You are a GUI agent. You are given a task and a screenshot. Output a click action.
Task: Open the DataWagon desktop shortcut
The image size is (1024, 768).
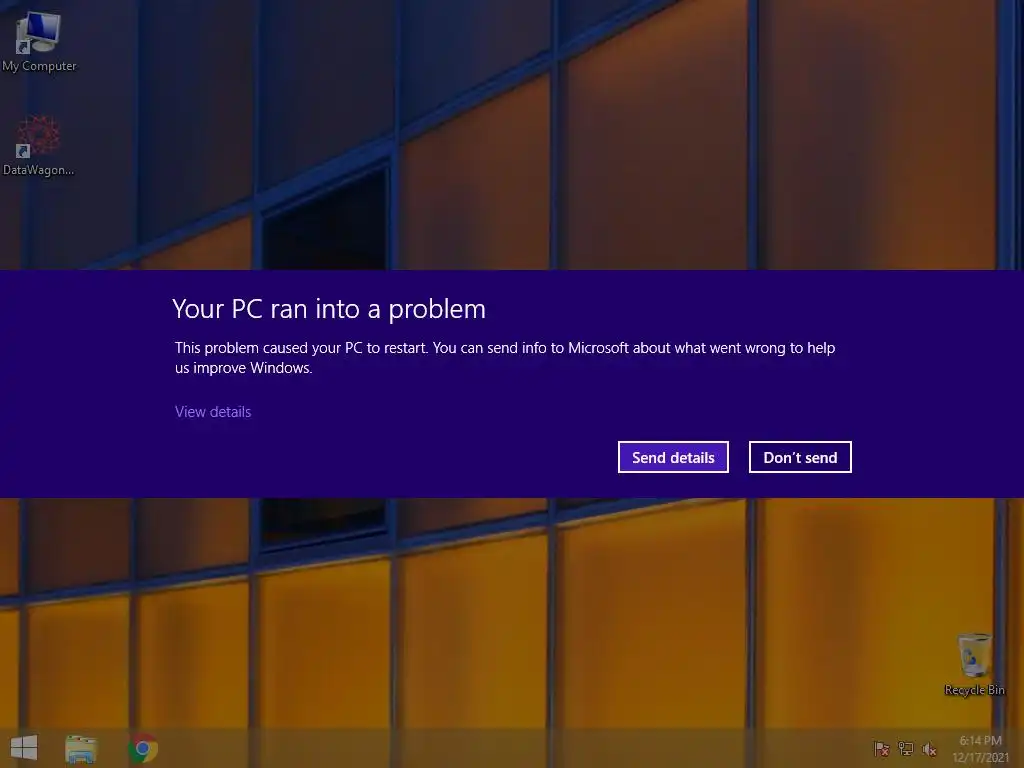pos(38,146)
